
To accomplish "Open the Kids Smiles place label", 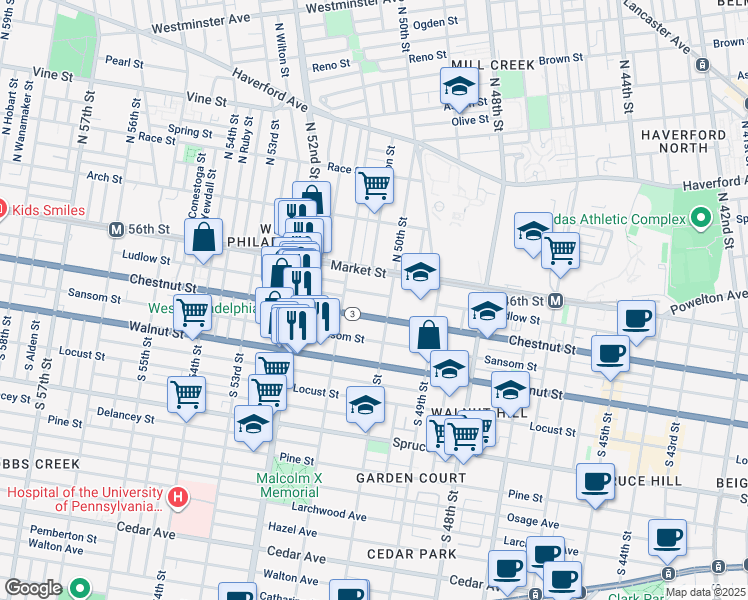I will pyautogui.click(x=48, y=210).
